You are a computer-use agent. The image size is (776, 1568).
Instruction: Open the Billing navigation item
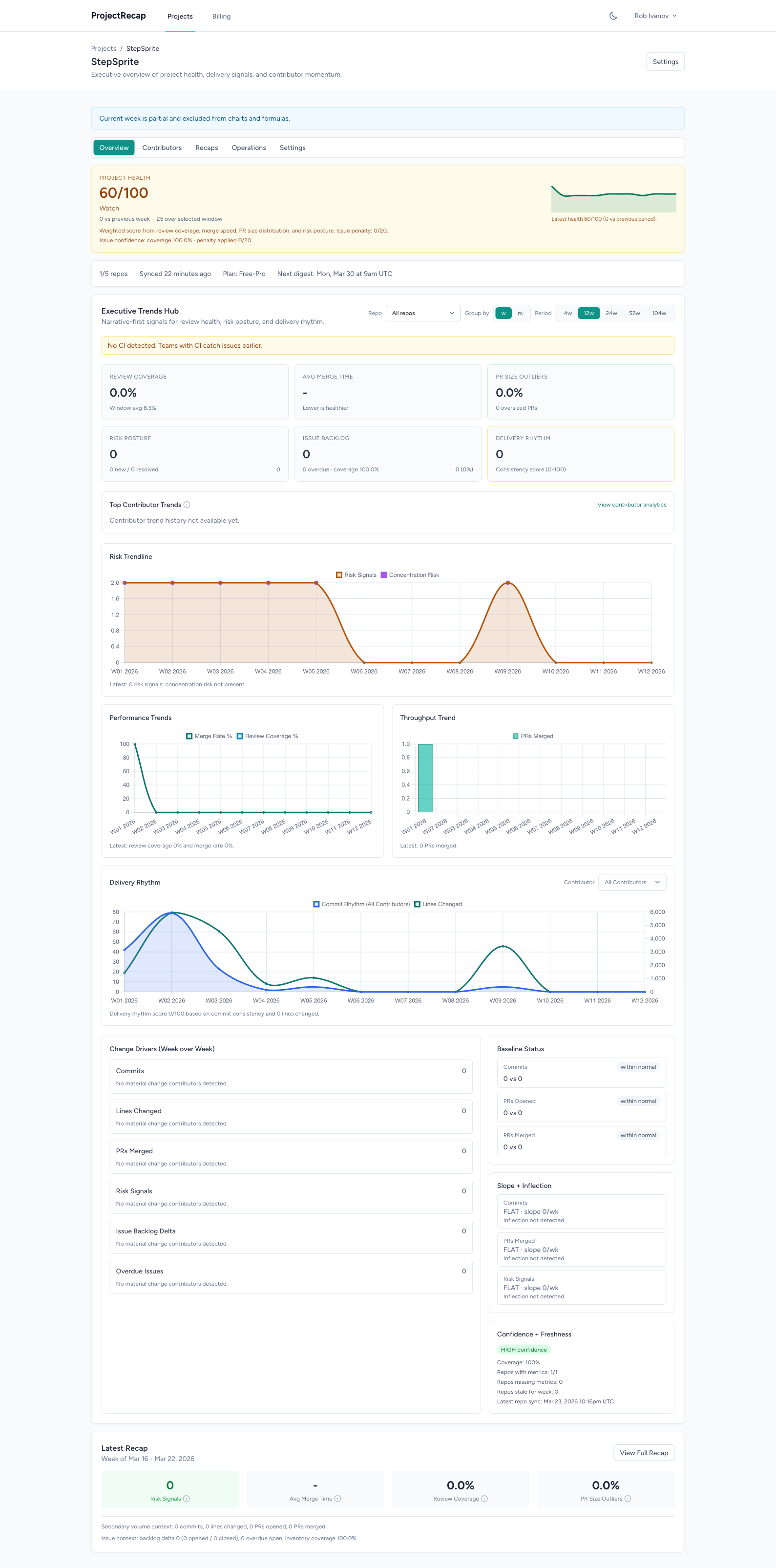[x=221, y=17]
